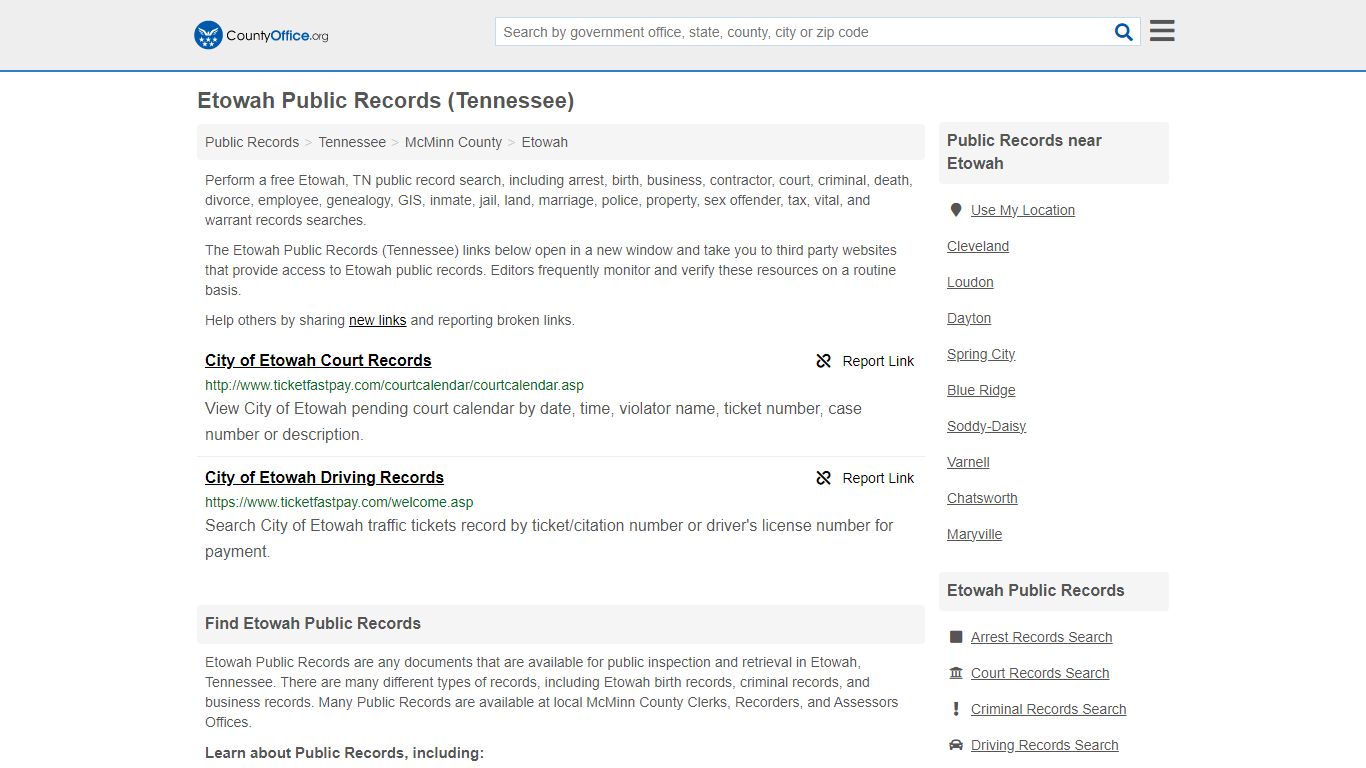
Task: Open Arrest Records Search
Action: pyautogui.click(x=1041, y=637)
